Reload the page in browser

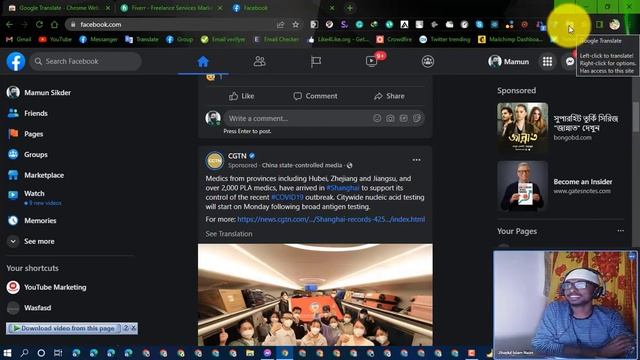click(x=39, y=24)
